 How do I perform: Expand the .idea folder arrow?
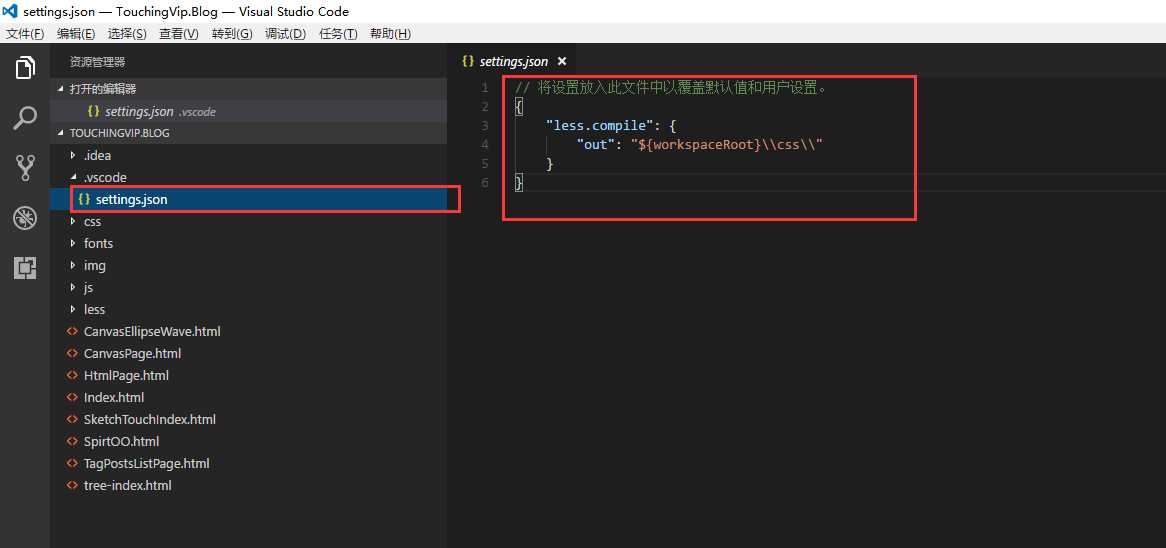(x=73, y=155)
